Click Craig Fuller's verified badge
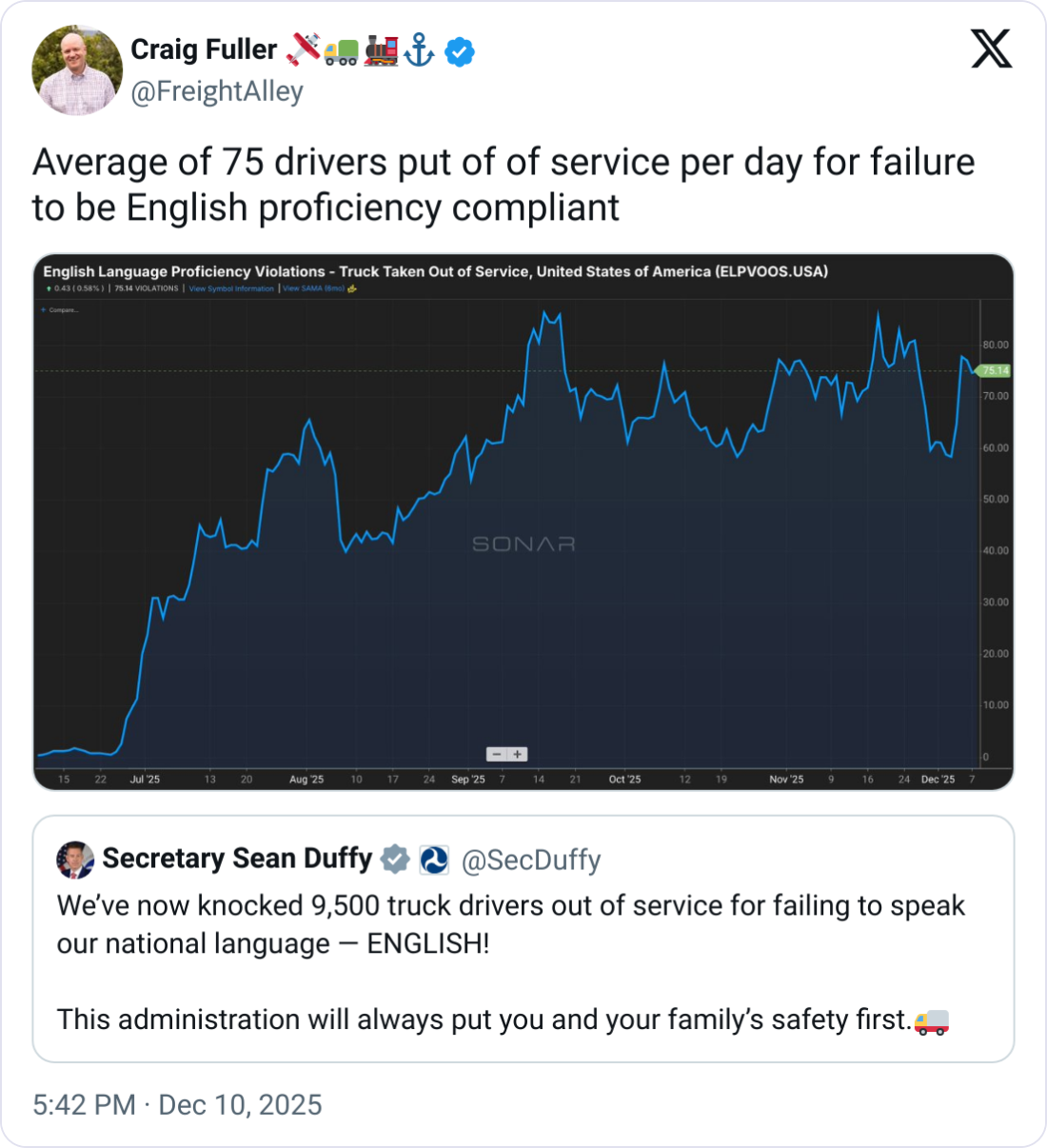The image size is (1047, 1148). pyautogui.click(x=460, y=51)
